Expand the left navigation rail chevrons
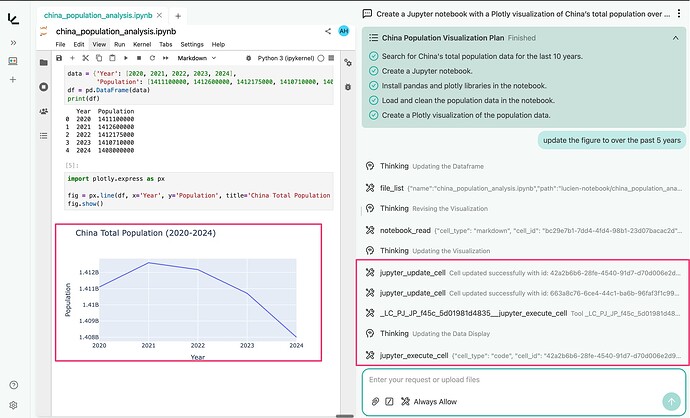 pyautogui.click(x=13, y=43)
